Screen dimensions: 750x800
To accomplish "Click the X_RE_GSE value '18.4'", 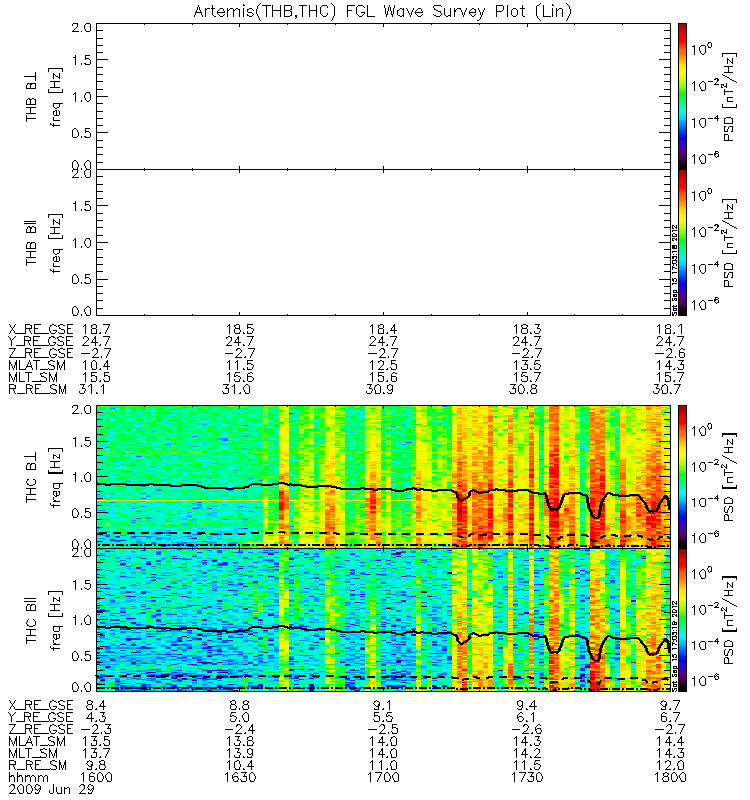I will click(x=383, y=329).
